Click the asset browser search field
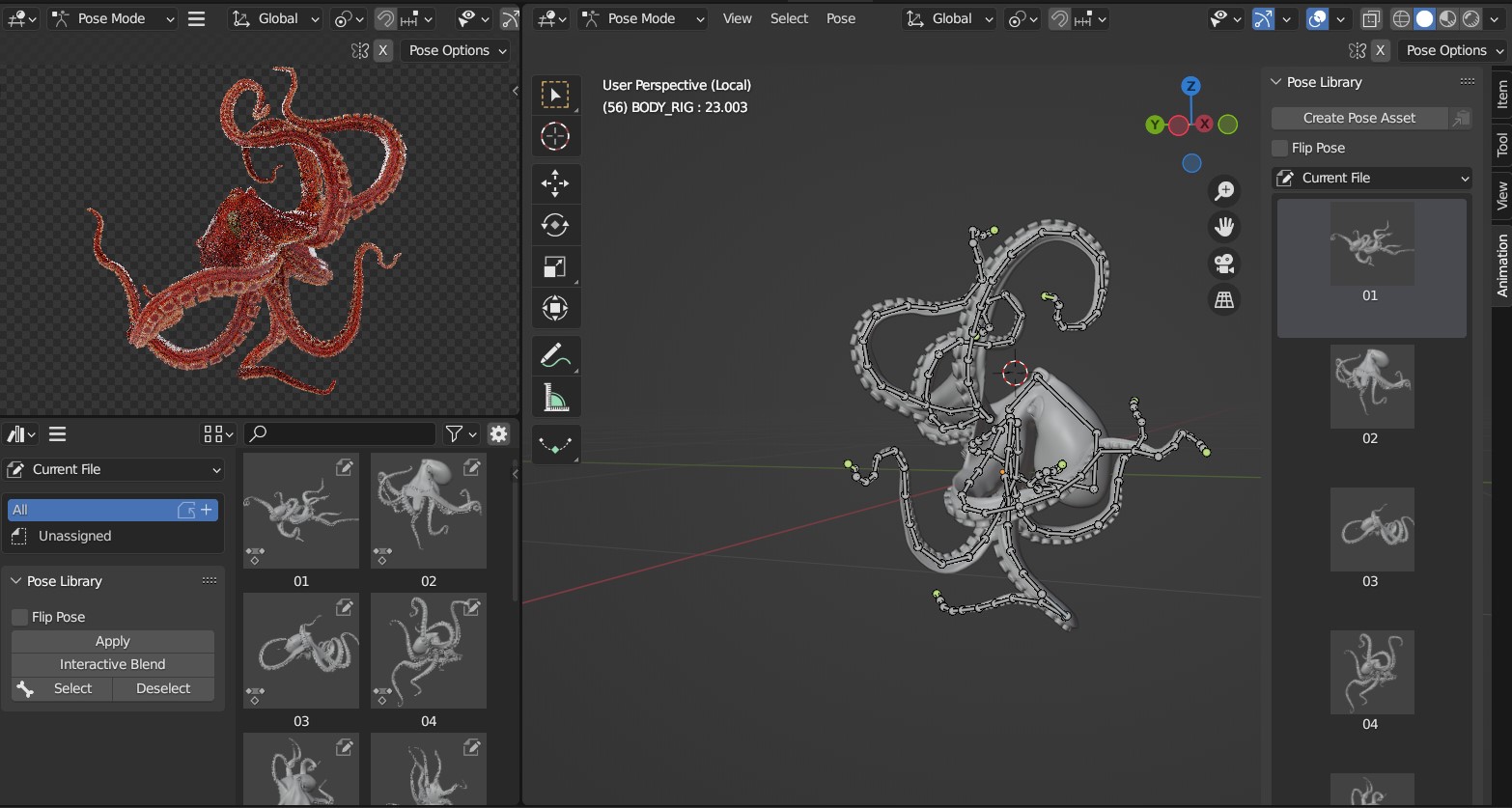The height and width of the screenshot is (808, 1512). click(340, 434)
